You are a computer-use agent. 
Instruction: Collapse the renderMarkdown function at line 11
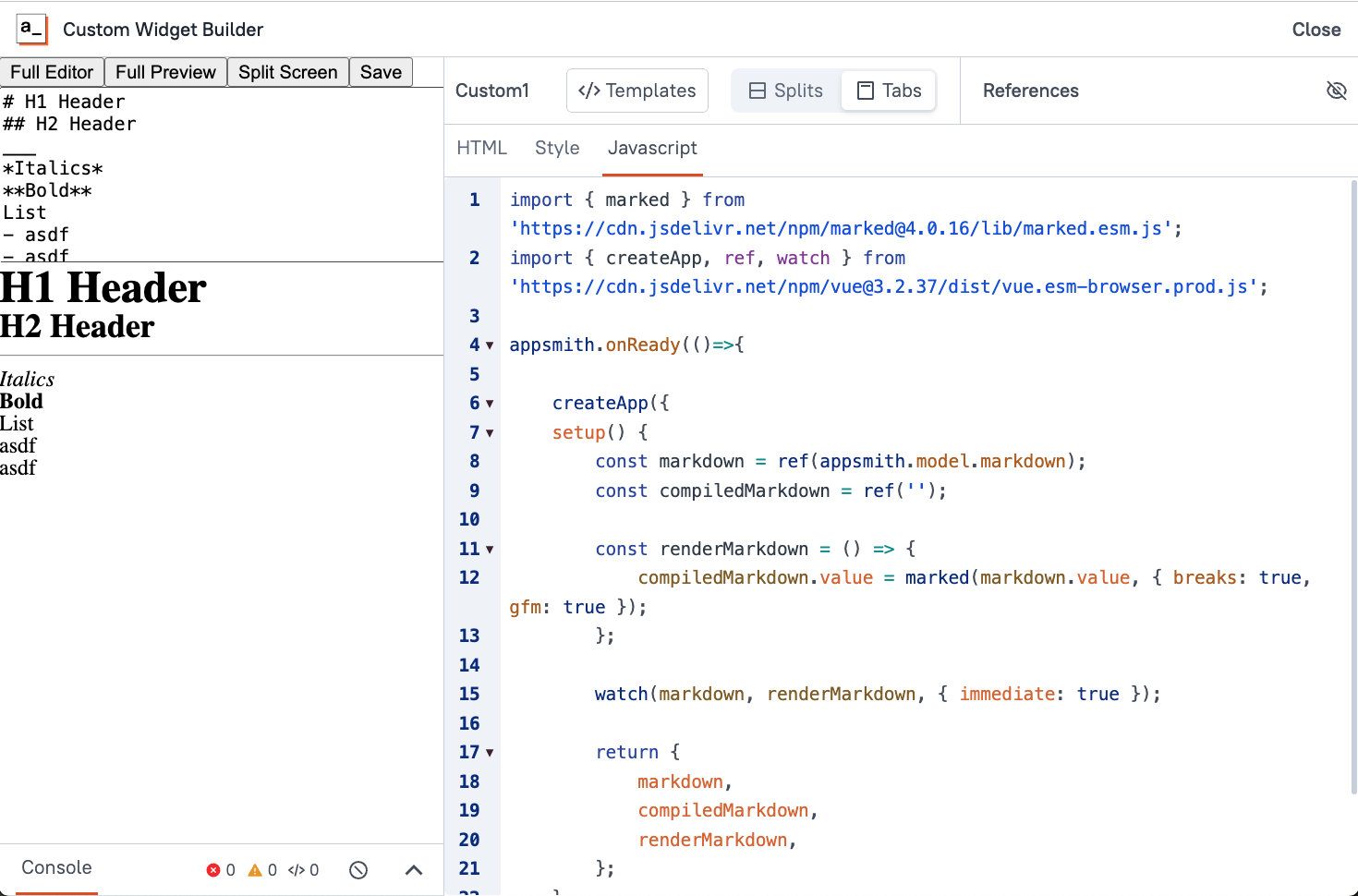(x=490, y=549)
